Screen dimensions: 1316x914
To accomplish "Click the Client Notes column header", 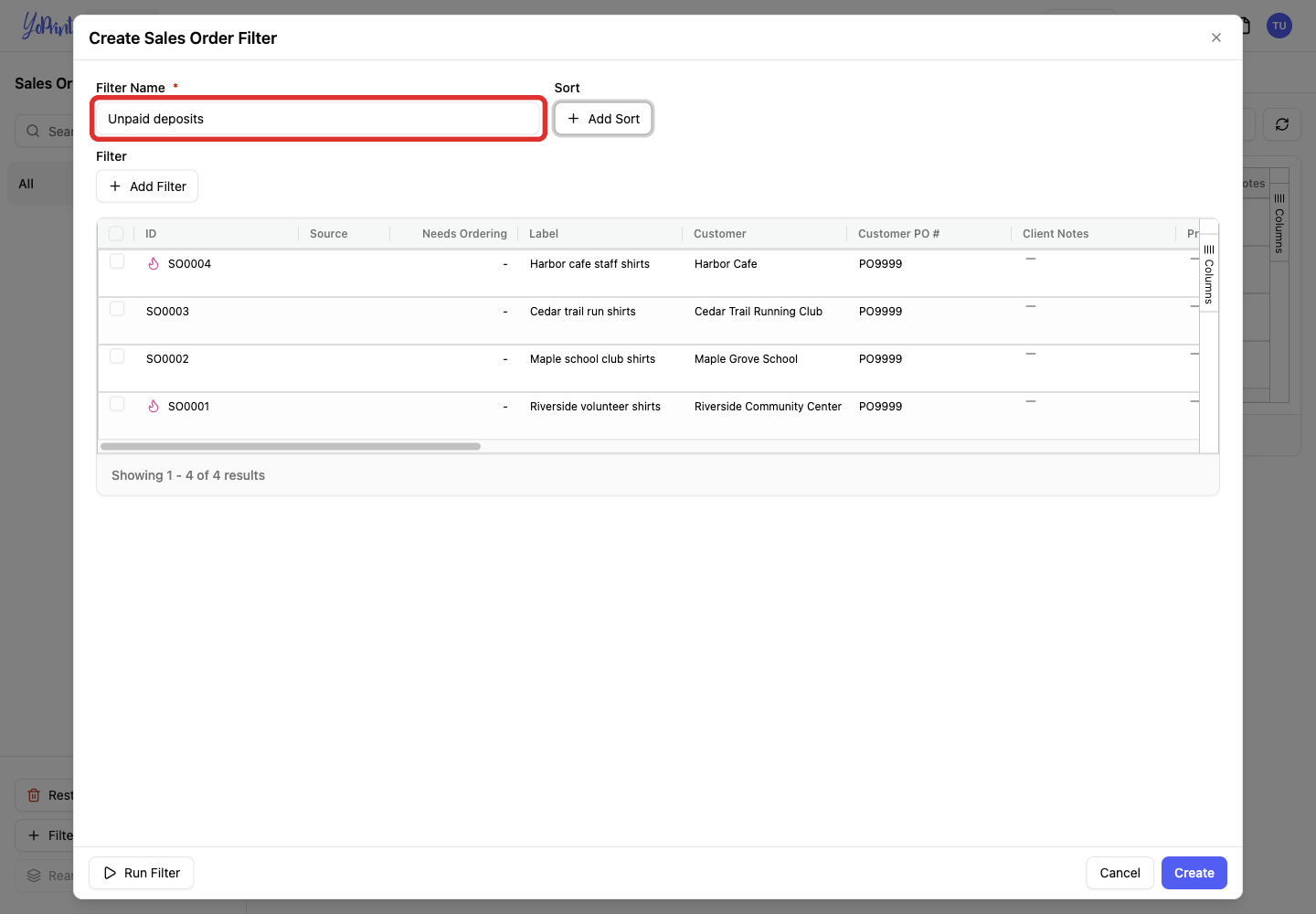I will tap(1056, 234).
